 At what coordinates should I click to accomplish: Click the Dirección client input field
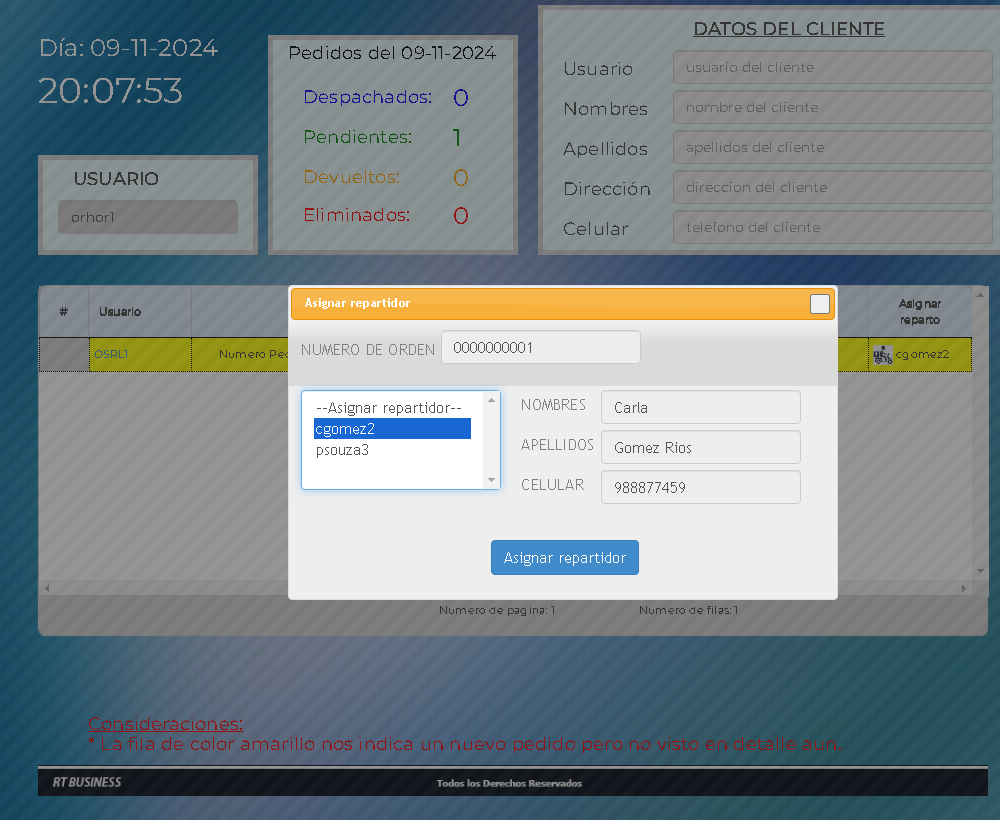[x=832, y=188]
